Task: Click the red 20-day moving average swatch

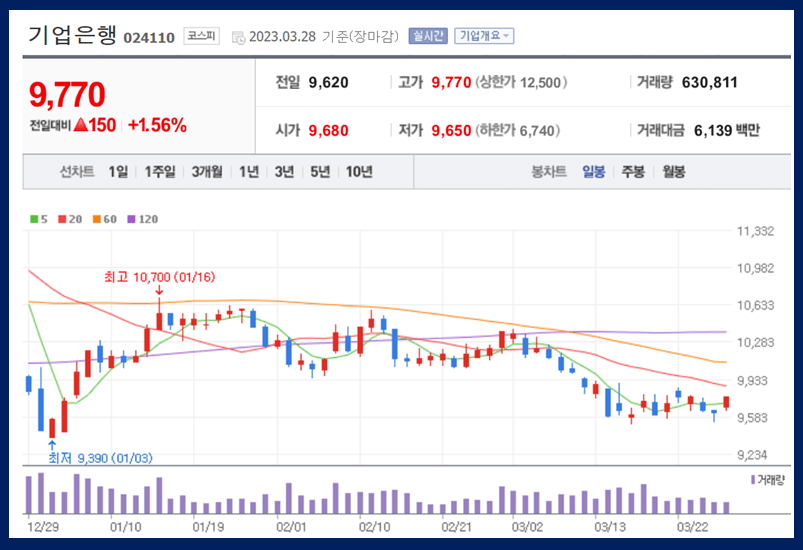Action: coord(62,219)
